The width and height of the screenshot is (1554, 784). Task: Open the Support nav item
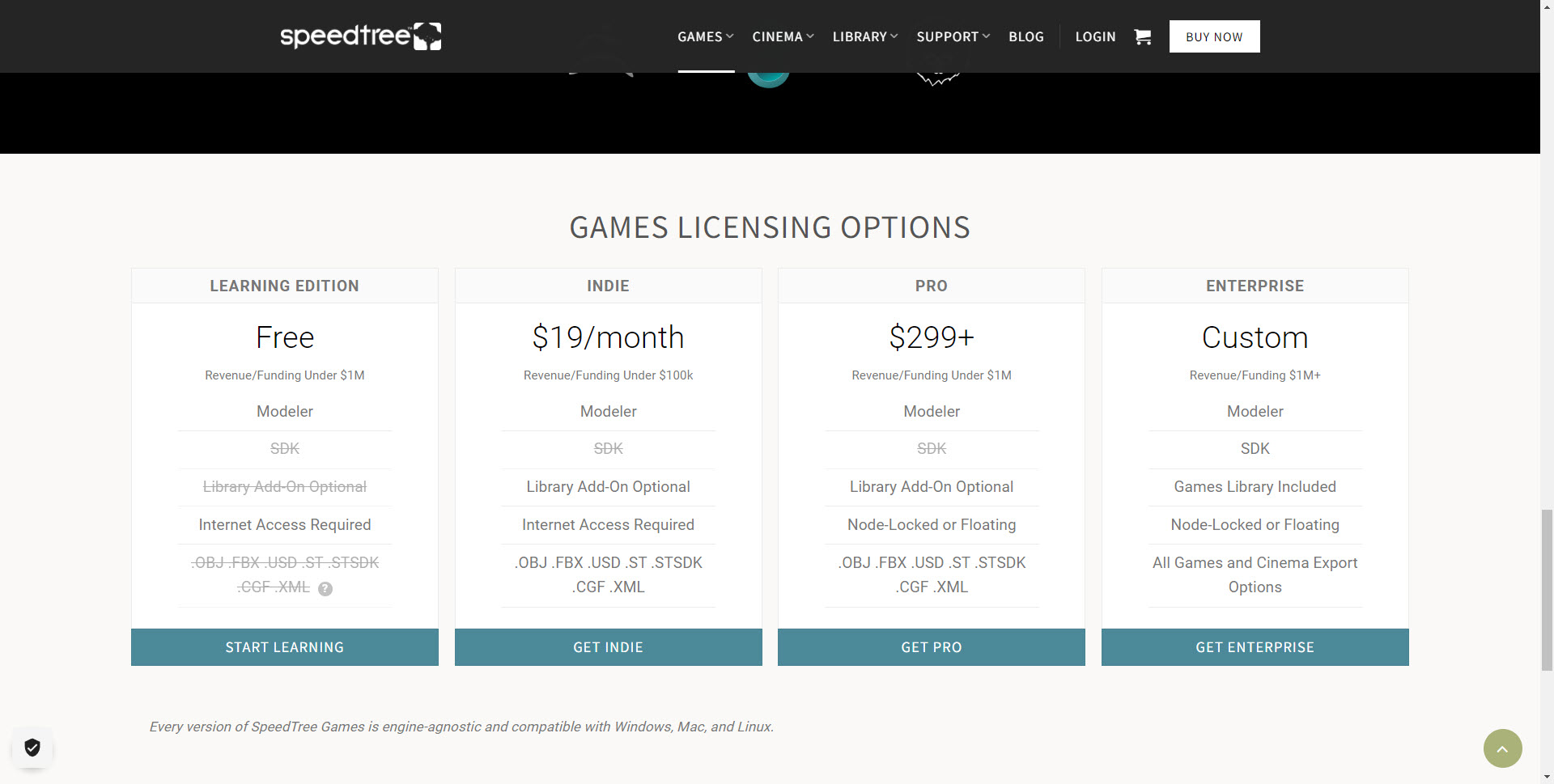(x=947, y=36)
